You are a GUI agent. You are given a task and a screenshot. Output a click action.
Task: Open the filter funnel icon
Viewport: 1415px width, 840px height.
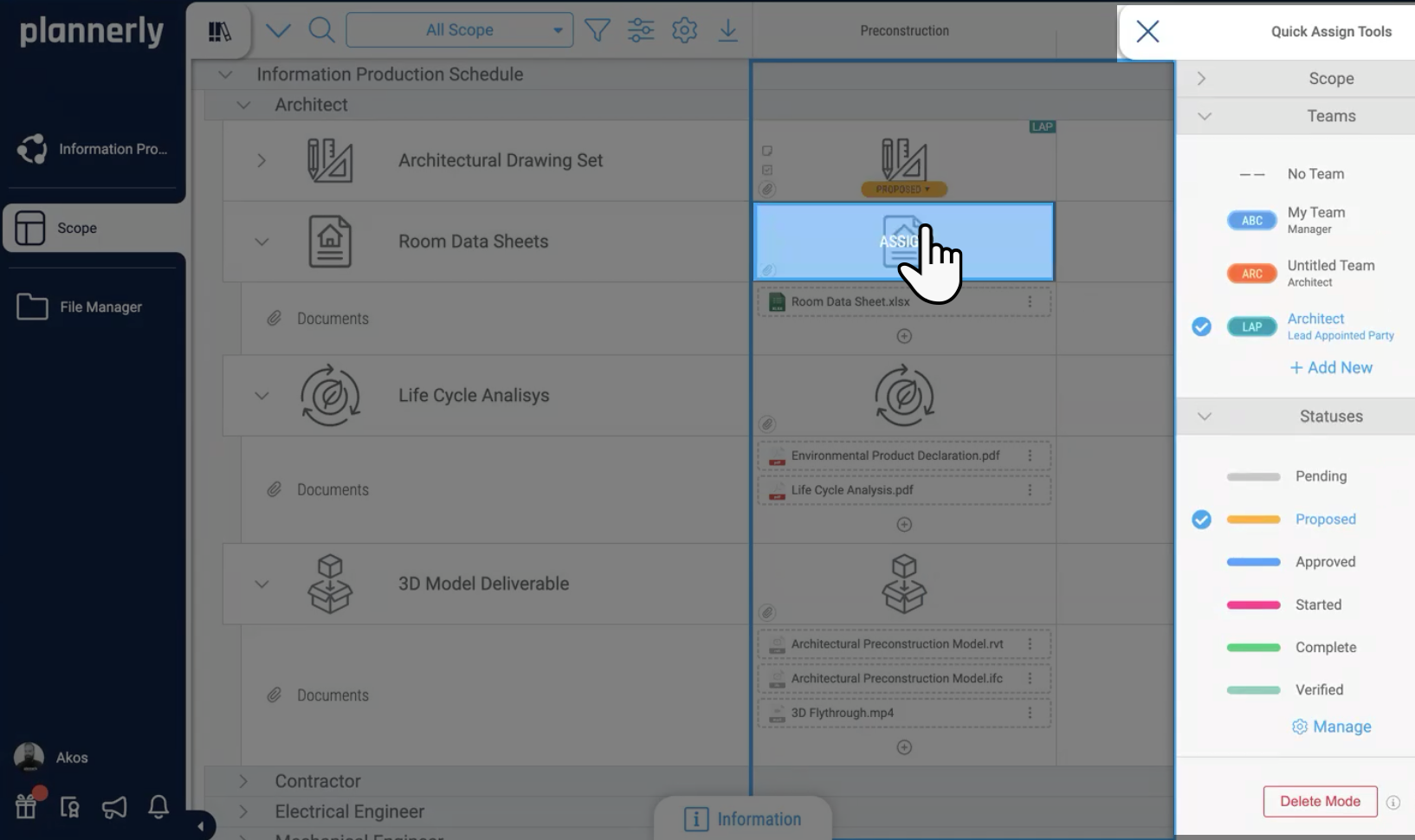[x=598, y=30]
